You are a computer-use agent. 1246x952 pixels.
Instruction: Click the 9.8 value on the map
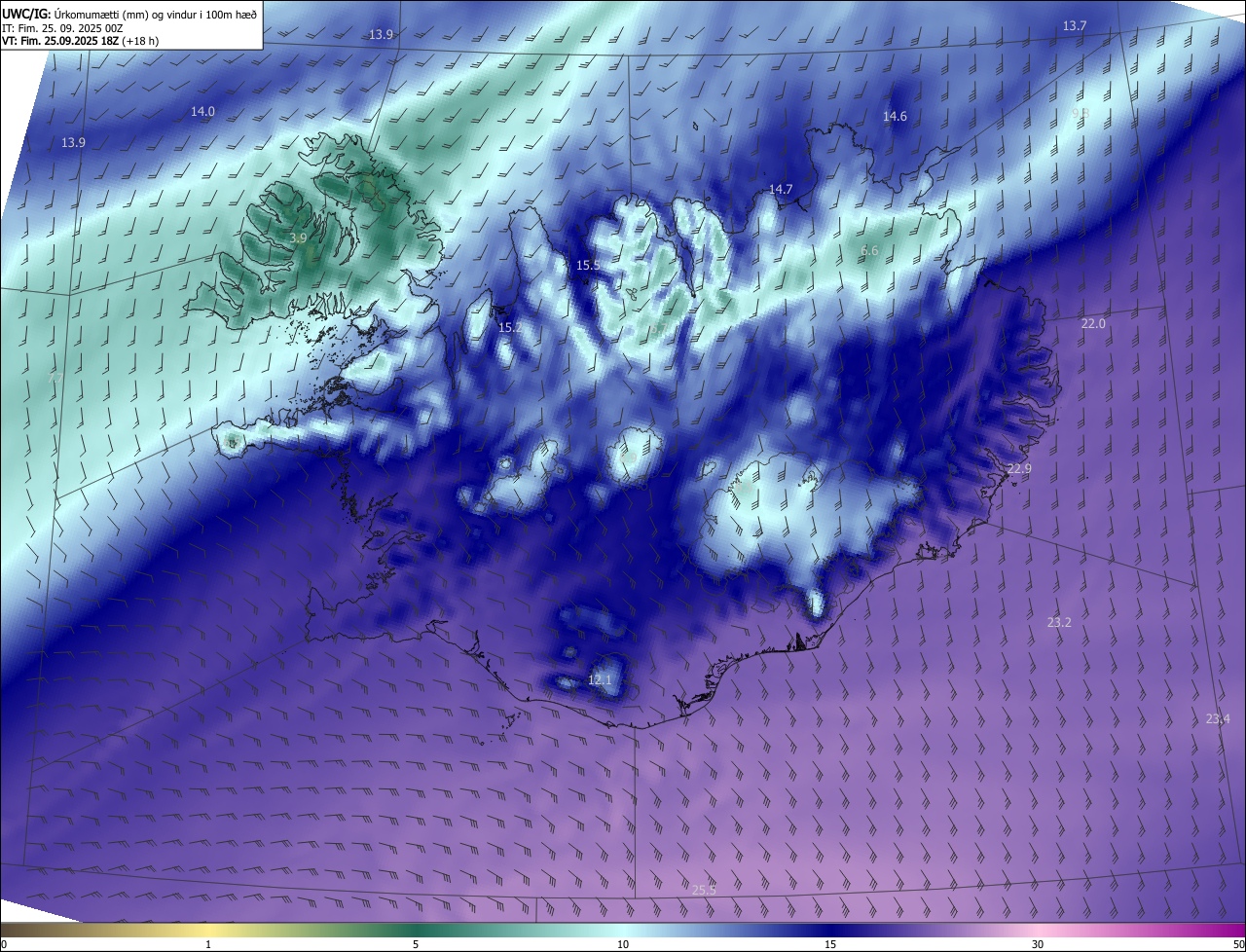pyautogui.click(x=1080, y=114)
